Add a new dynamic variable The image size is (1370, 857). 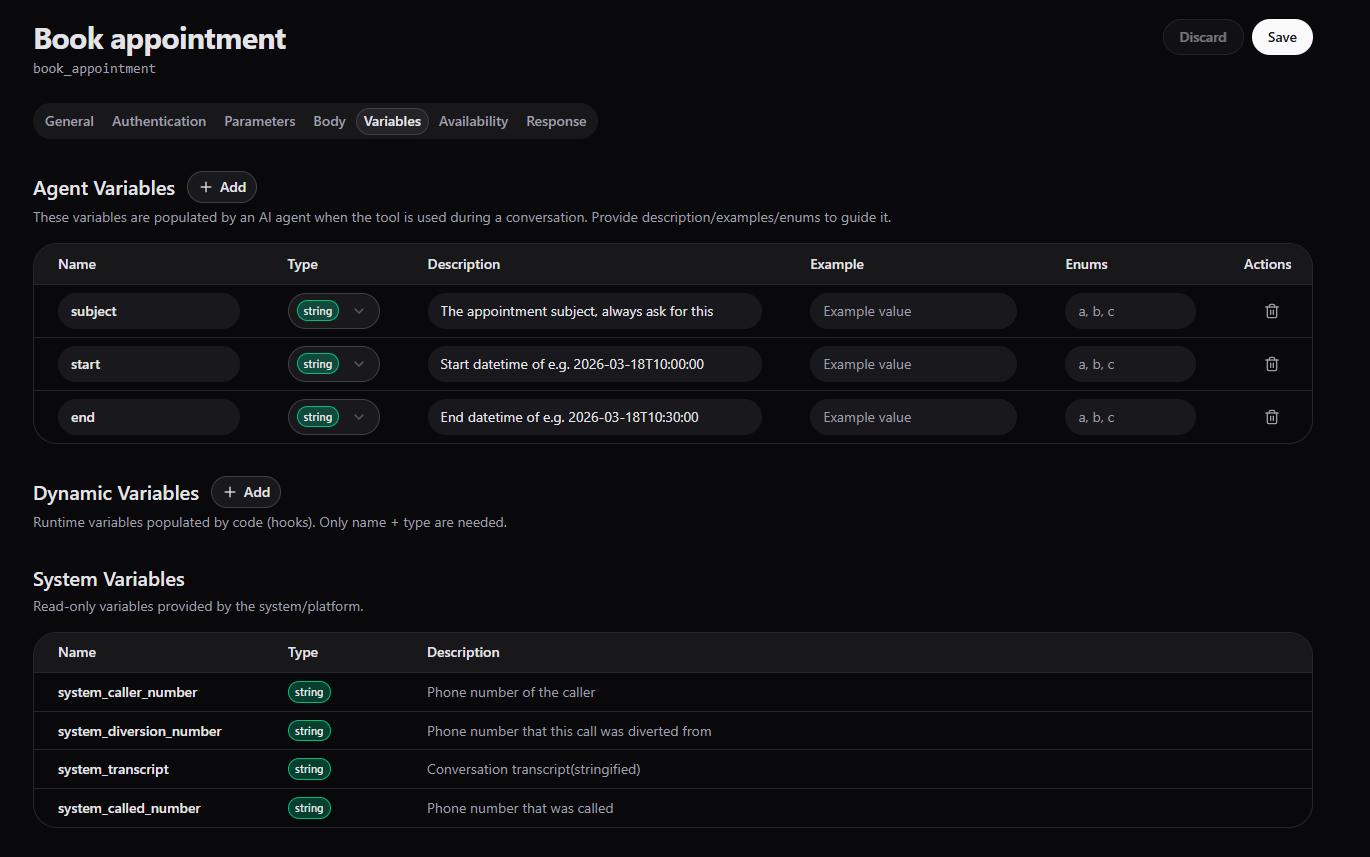pyautogui.click(x=246, y=492)
